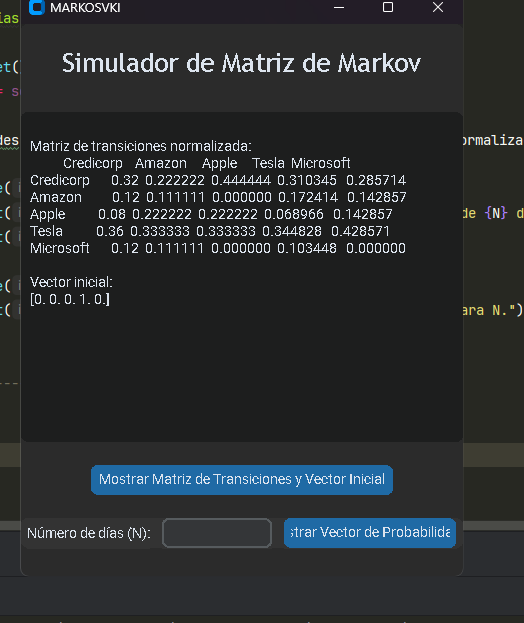Click value 0.285714 in Credicorp row

[x=376, y=180]
